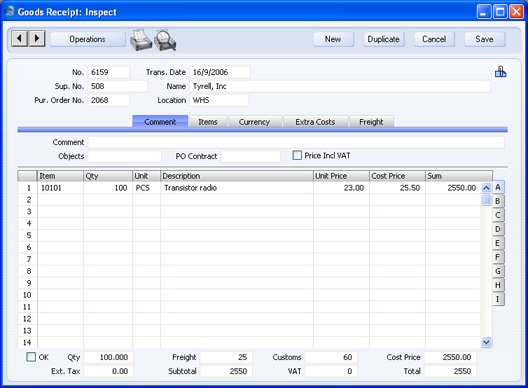This screenshot has width=528, height=388.
Task: Click the VAT field 0
Action: click(331, 371)
